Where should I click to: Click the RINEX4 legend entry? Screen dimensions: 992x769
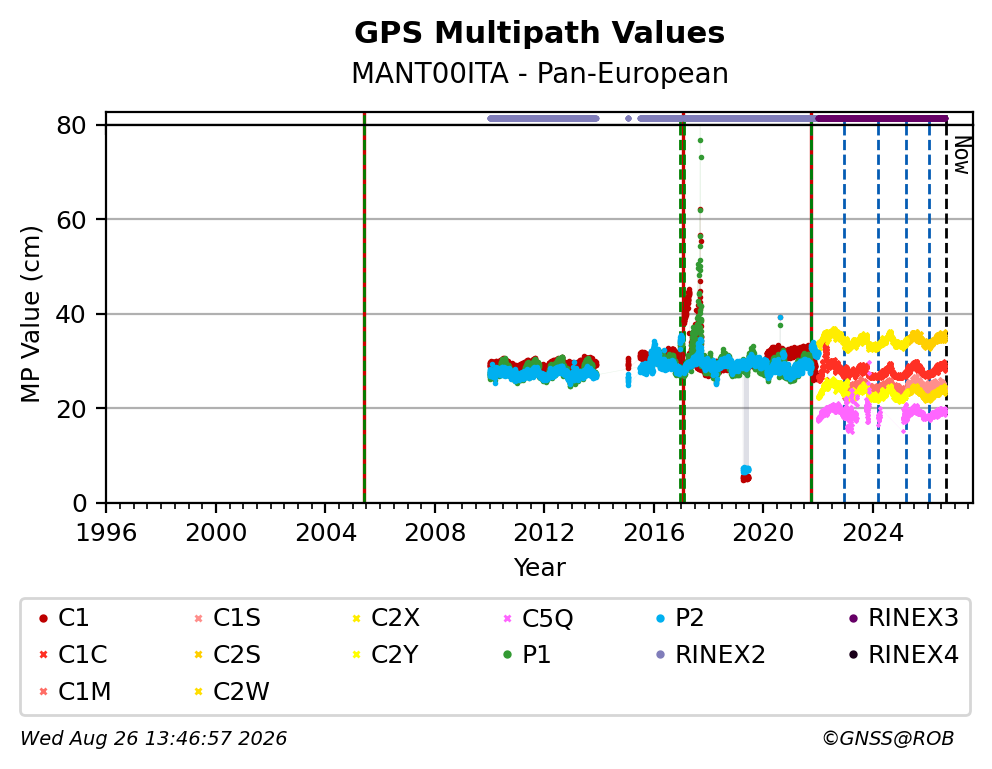(x=903, y=655)
